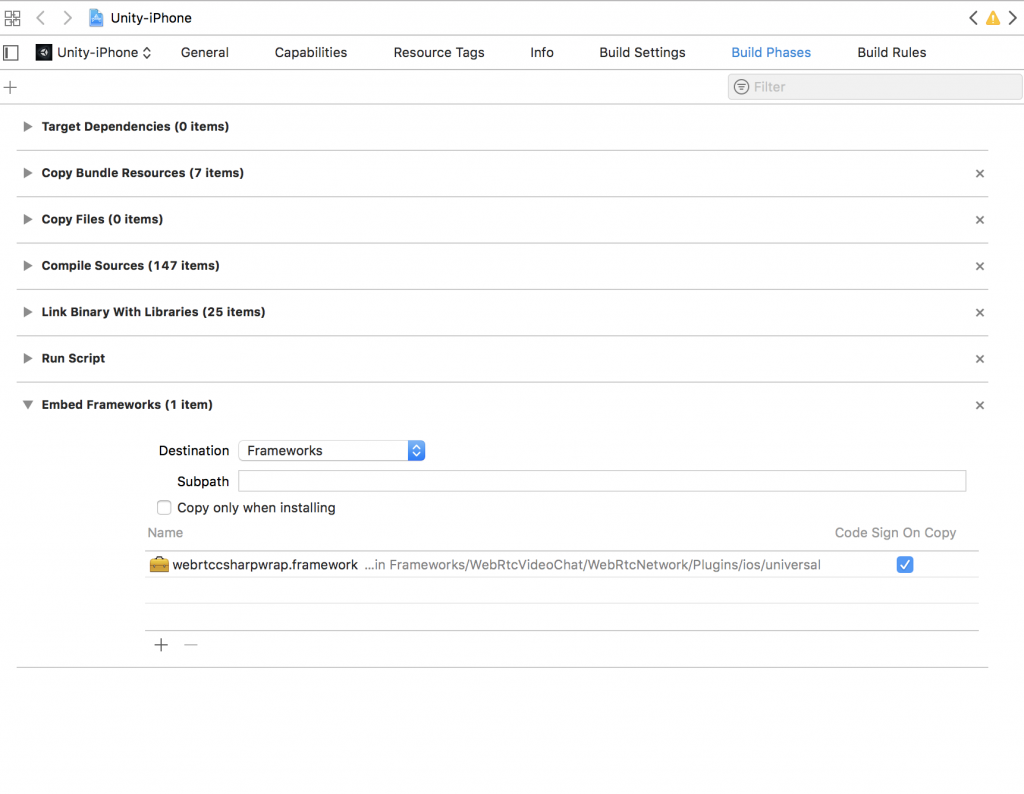
Task: Enable Copy only when installing checkbox
Action: tap(165, 508)
